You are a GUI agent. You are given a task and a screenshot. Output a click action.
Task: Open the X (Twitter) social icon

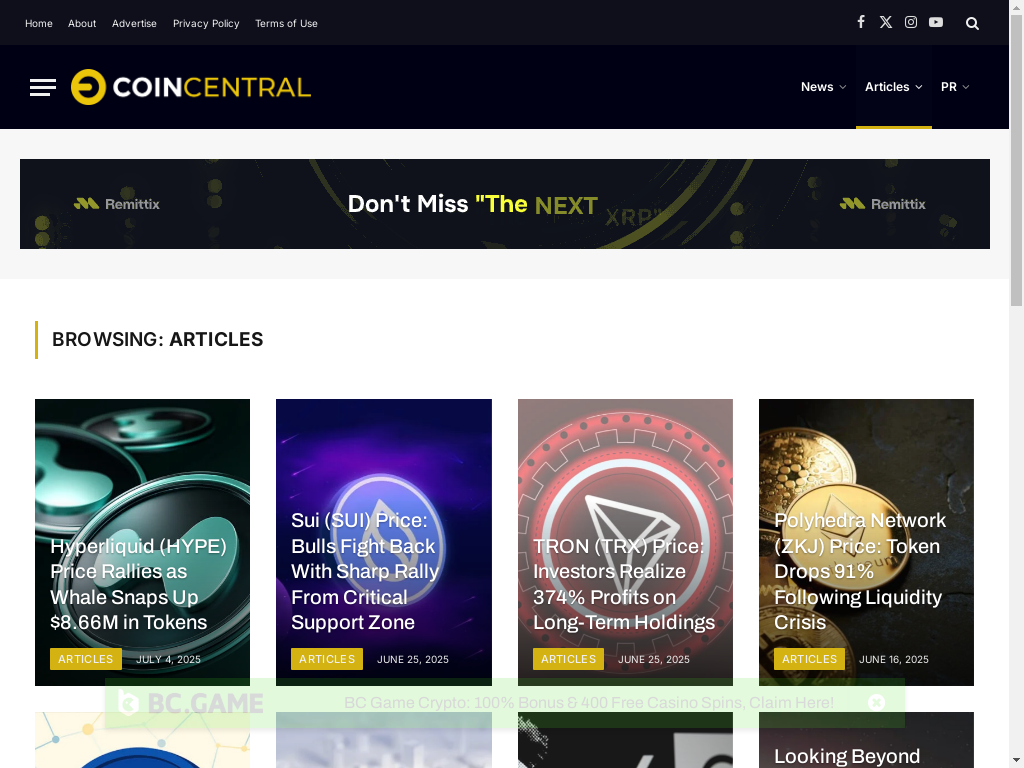point(886,22)
